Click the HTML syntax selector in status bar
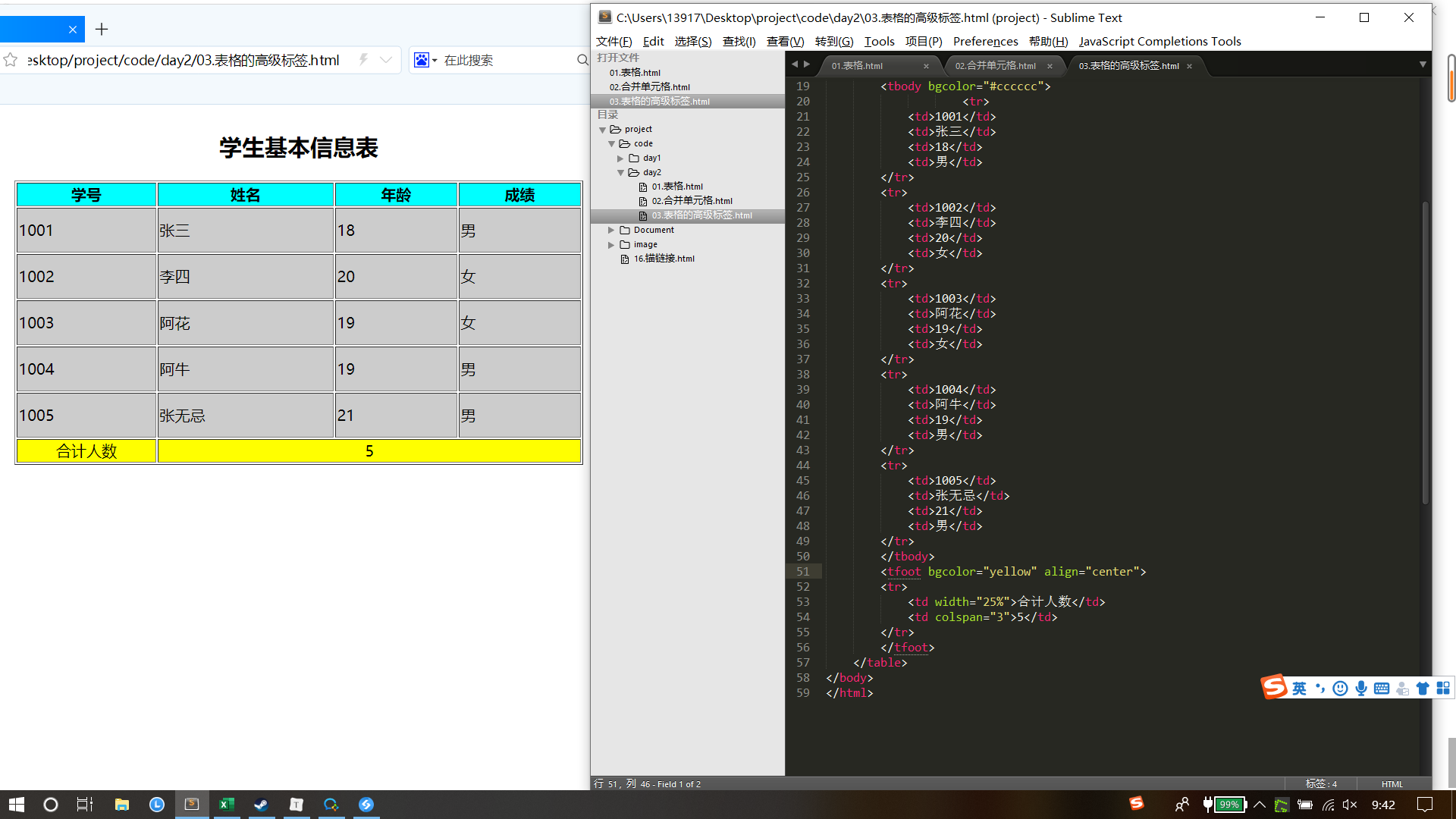This screenshot has height=819, width=1456. (x=1392, y=783)
